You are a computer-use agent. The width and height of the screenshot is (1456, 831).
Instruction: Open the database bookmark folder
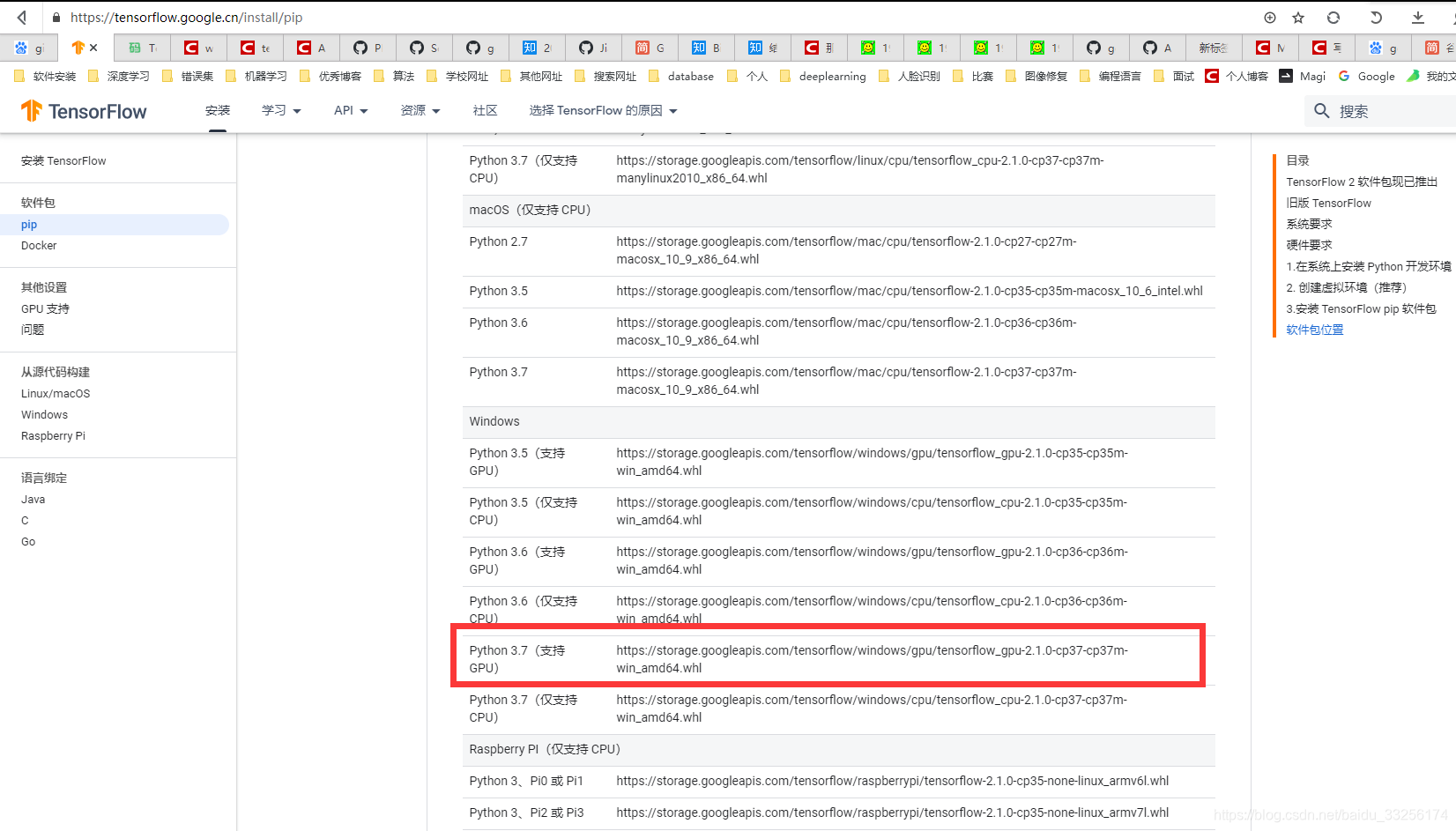pyautogui.click(x=681, y=77)
